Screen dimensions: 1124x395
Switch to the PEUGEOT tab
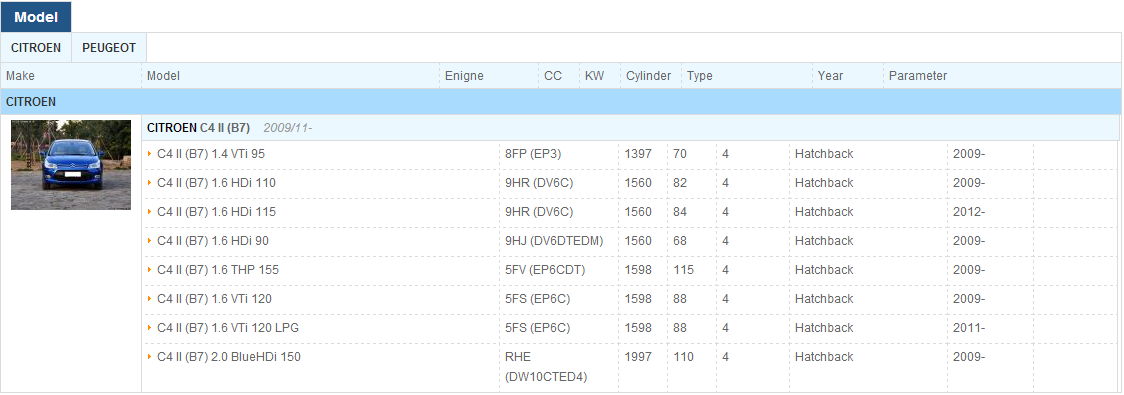[109, 48]
